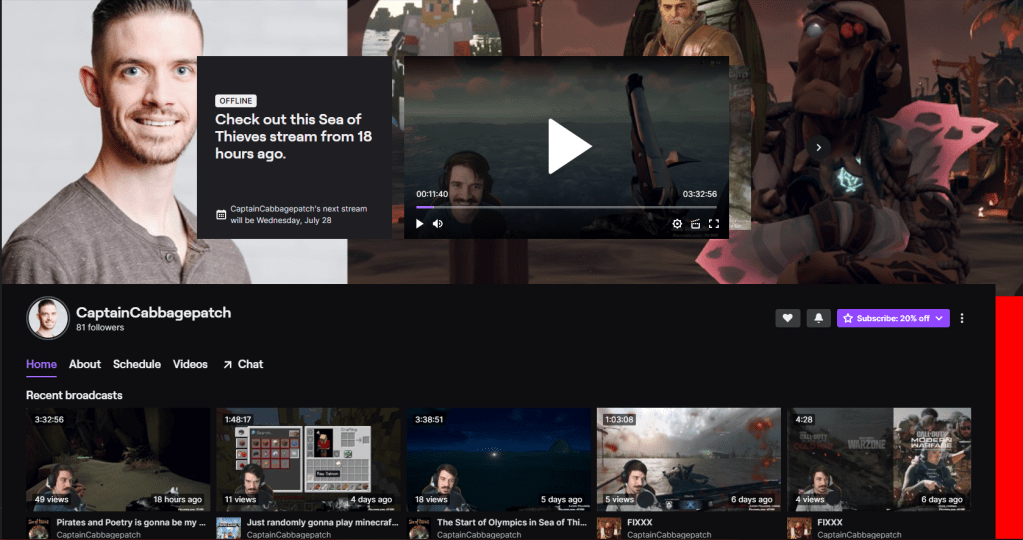Image resolution: width=1023 pixels, height=540 pixels.
Task: Mute the video using the volume icon
Action: point(438,224)
